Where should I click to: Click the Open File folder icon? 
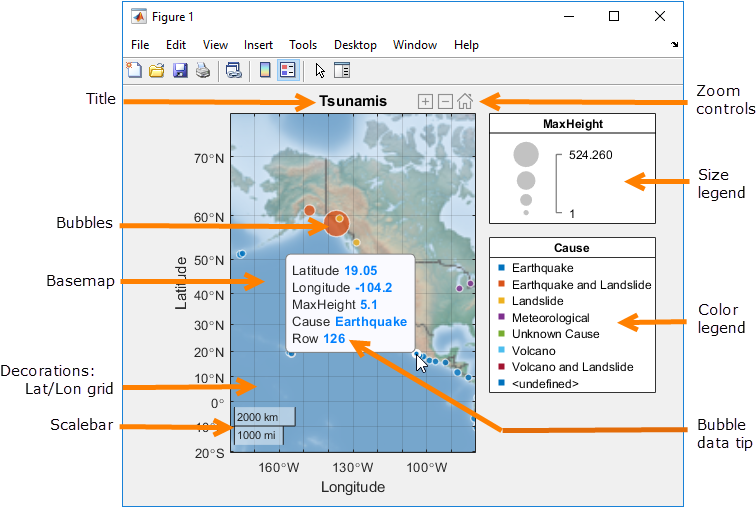pyautogui.click(x=157, y=70)
